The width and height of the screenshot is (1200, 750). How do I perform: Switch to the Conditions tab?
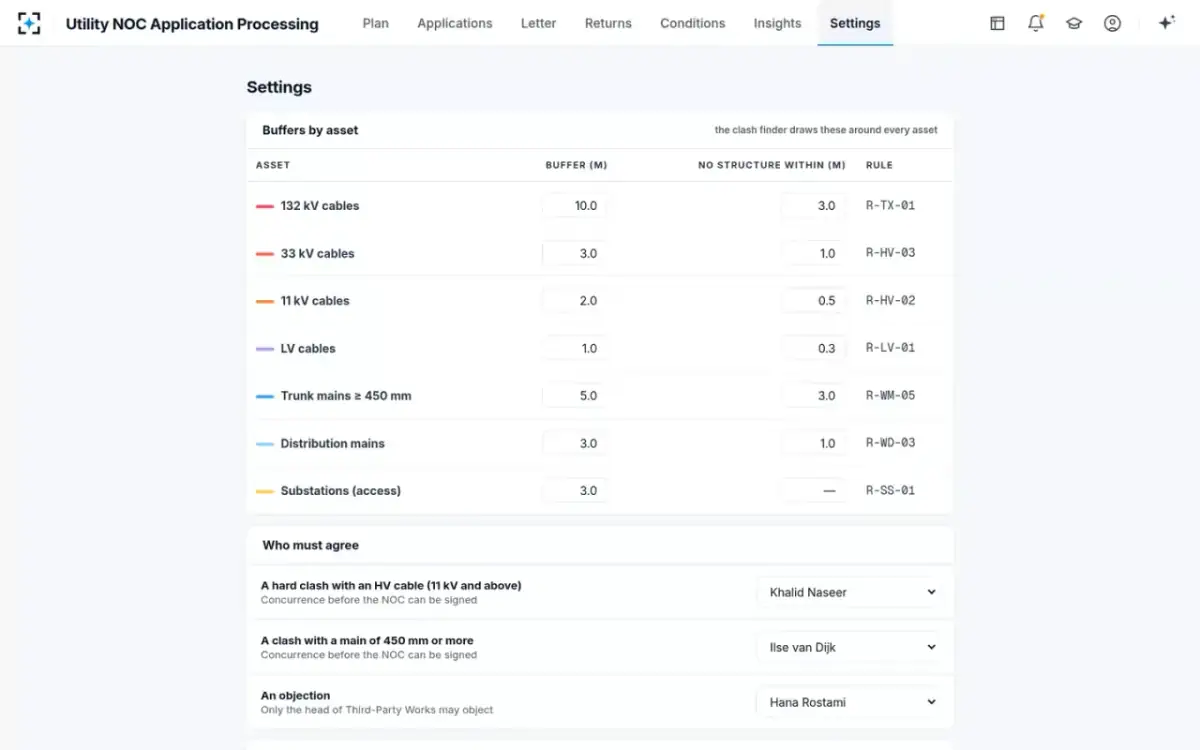pos(692,23)
